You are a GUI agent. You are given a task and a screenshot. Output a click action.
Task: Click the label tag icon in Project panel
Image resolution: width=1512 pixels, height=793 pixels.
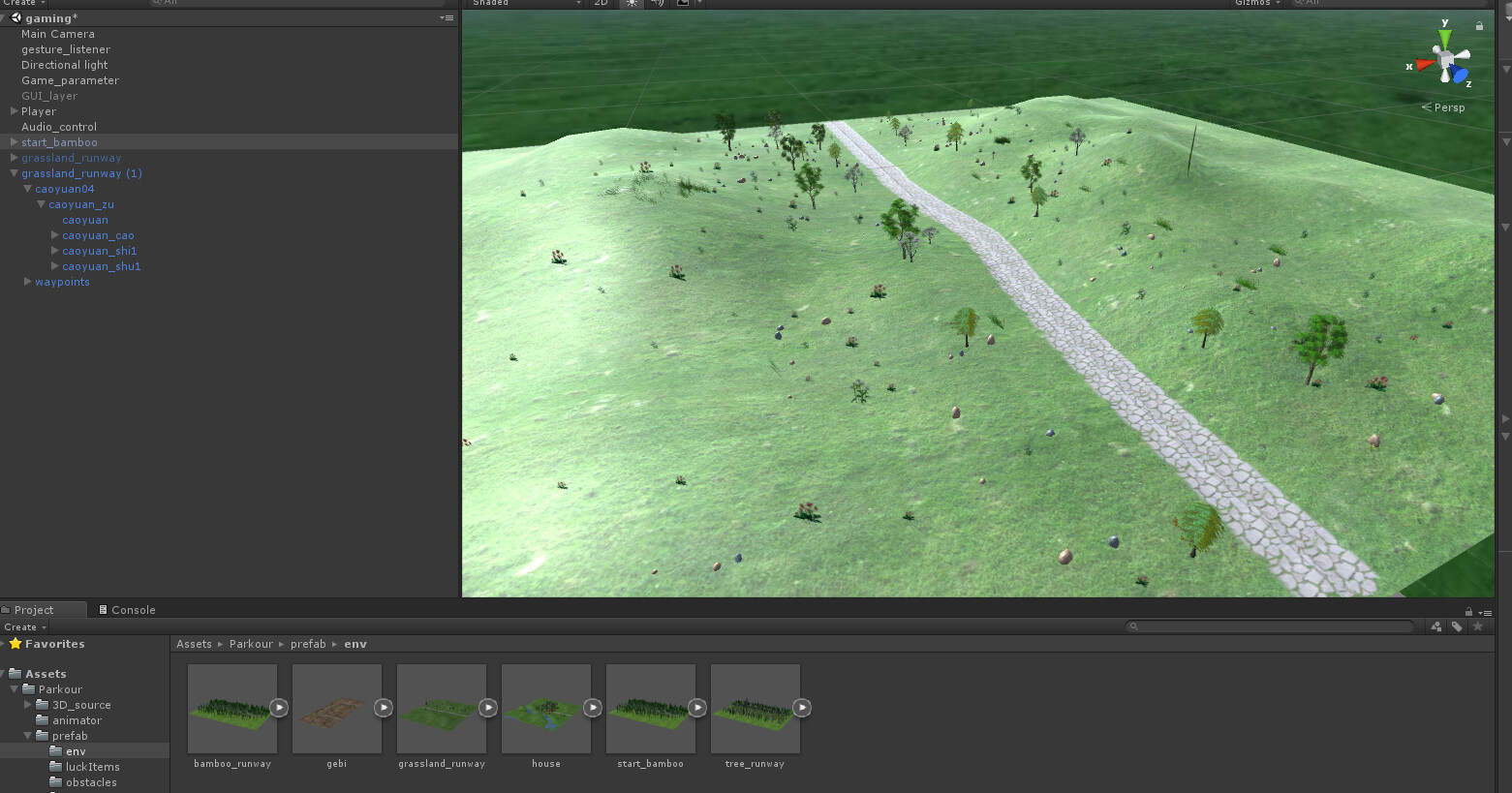[1456, 626]
